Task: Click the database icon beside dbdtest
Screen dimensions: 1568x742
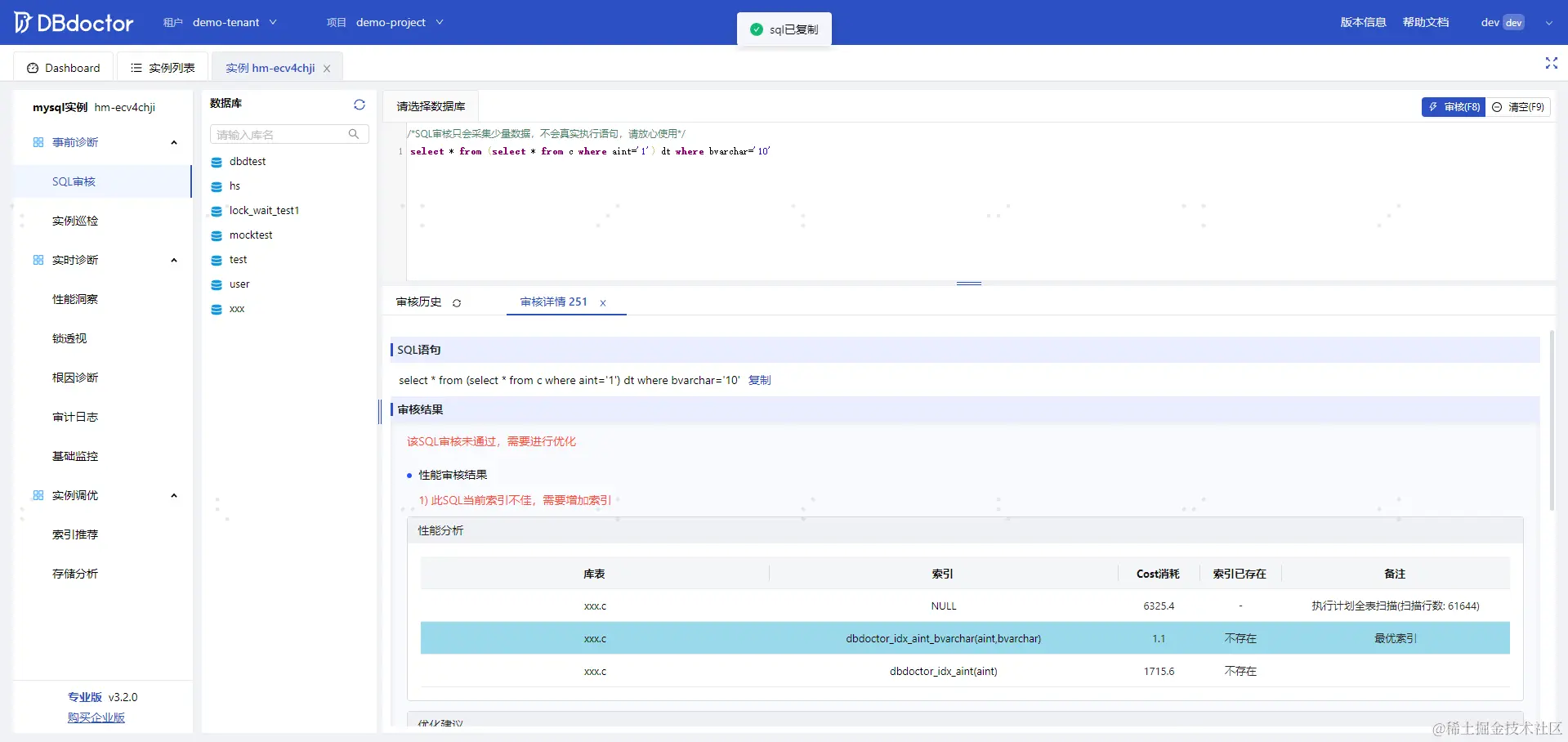Action: pyautogui.click(x=215, y=162)
